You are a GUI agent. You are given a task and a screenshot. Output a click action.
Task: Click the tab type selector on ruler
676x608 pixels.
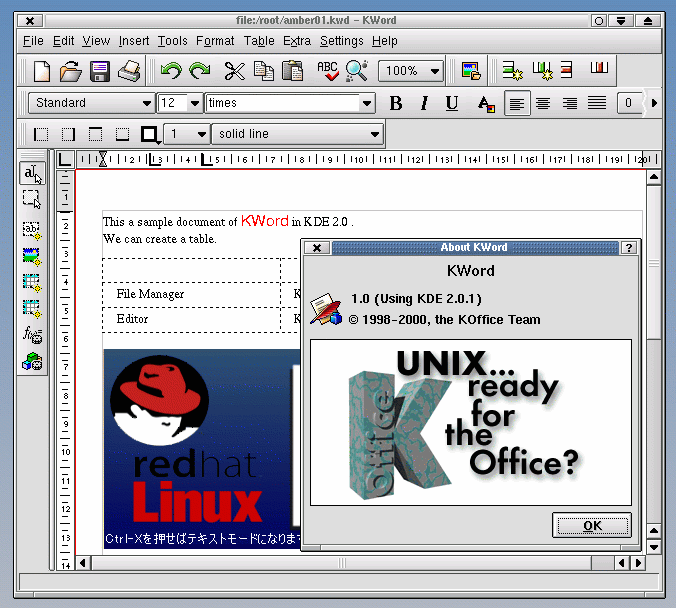65,159
